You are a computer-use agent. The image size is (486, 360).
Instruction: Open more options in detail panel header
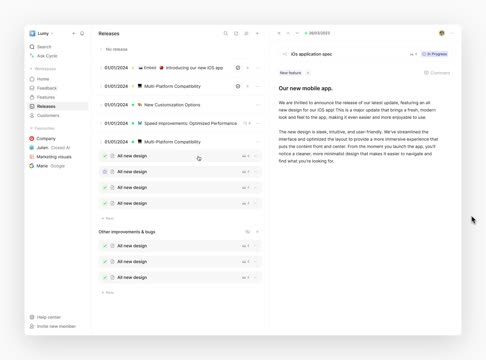(452, 33)
